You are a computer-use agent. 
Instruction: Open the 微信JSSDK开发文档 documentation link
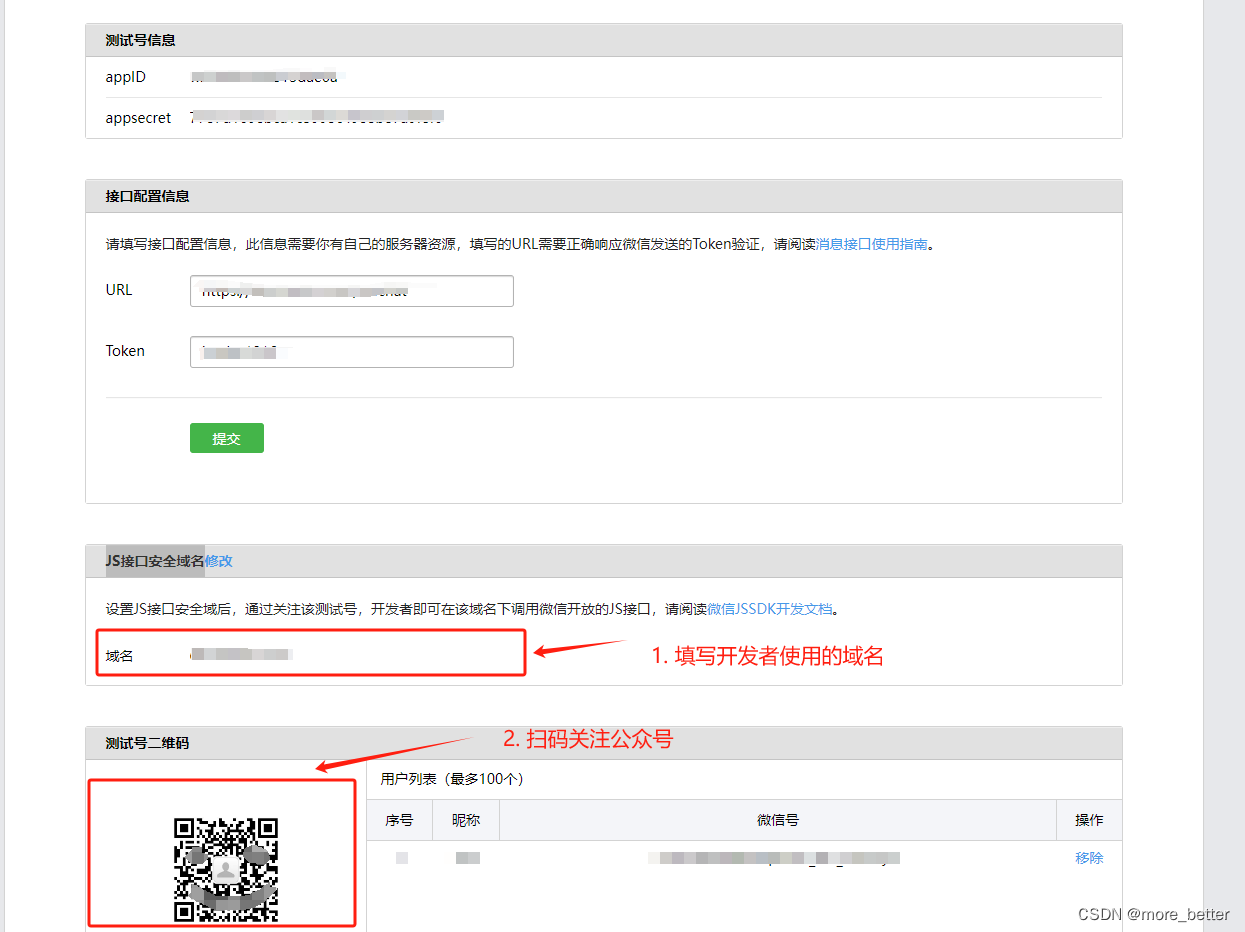pos(769,609)
